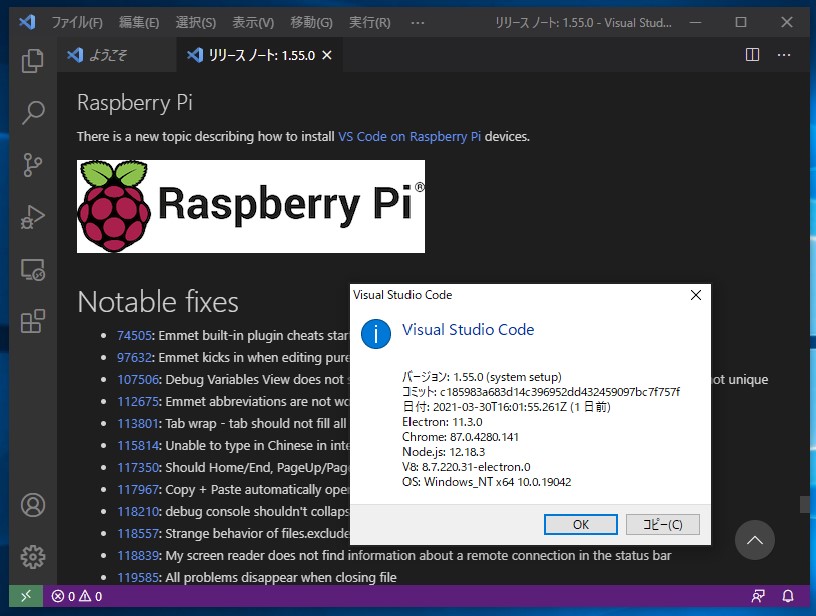
Task: Open the Explorer view icon
Action: pyautogui.click(x=32, y=61)
